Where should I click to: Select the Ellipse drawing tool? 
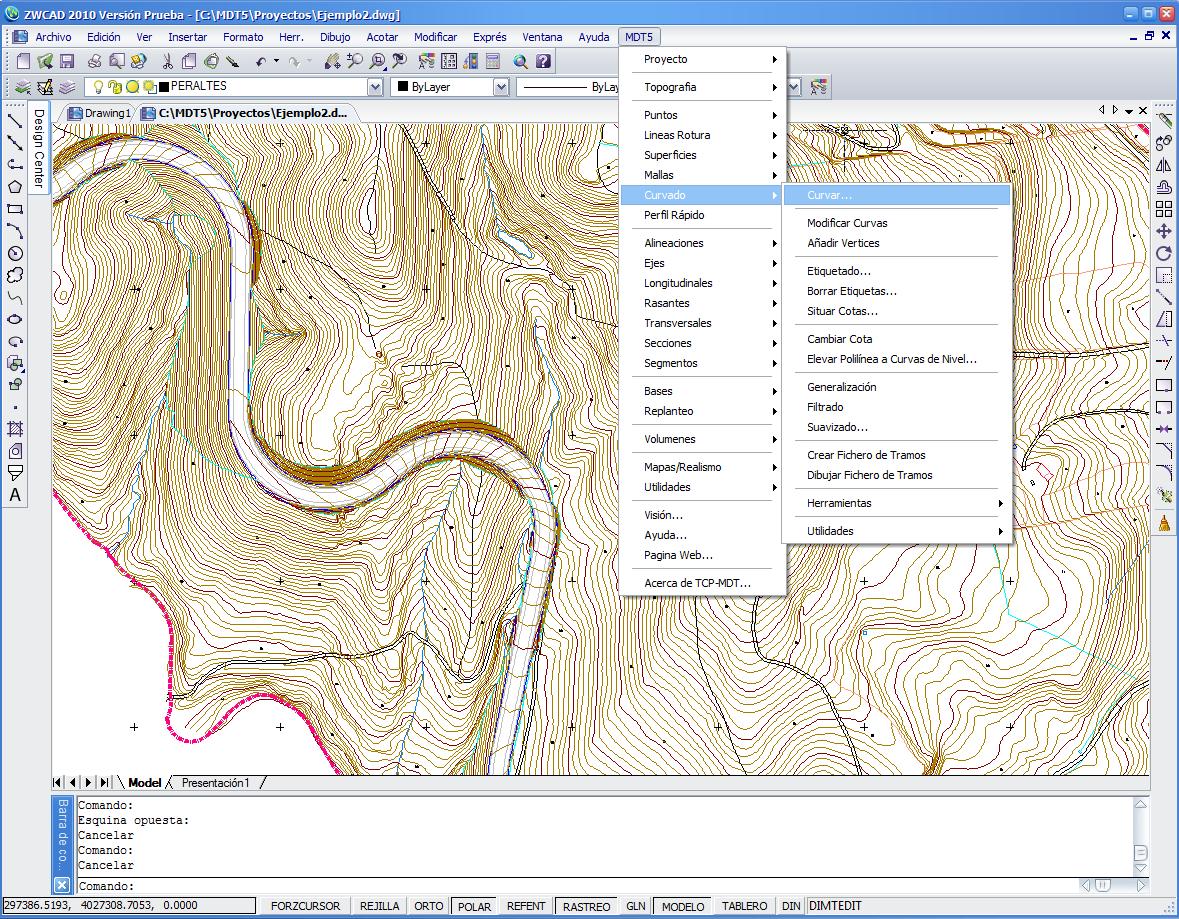click(14, 319)
